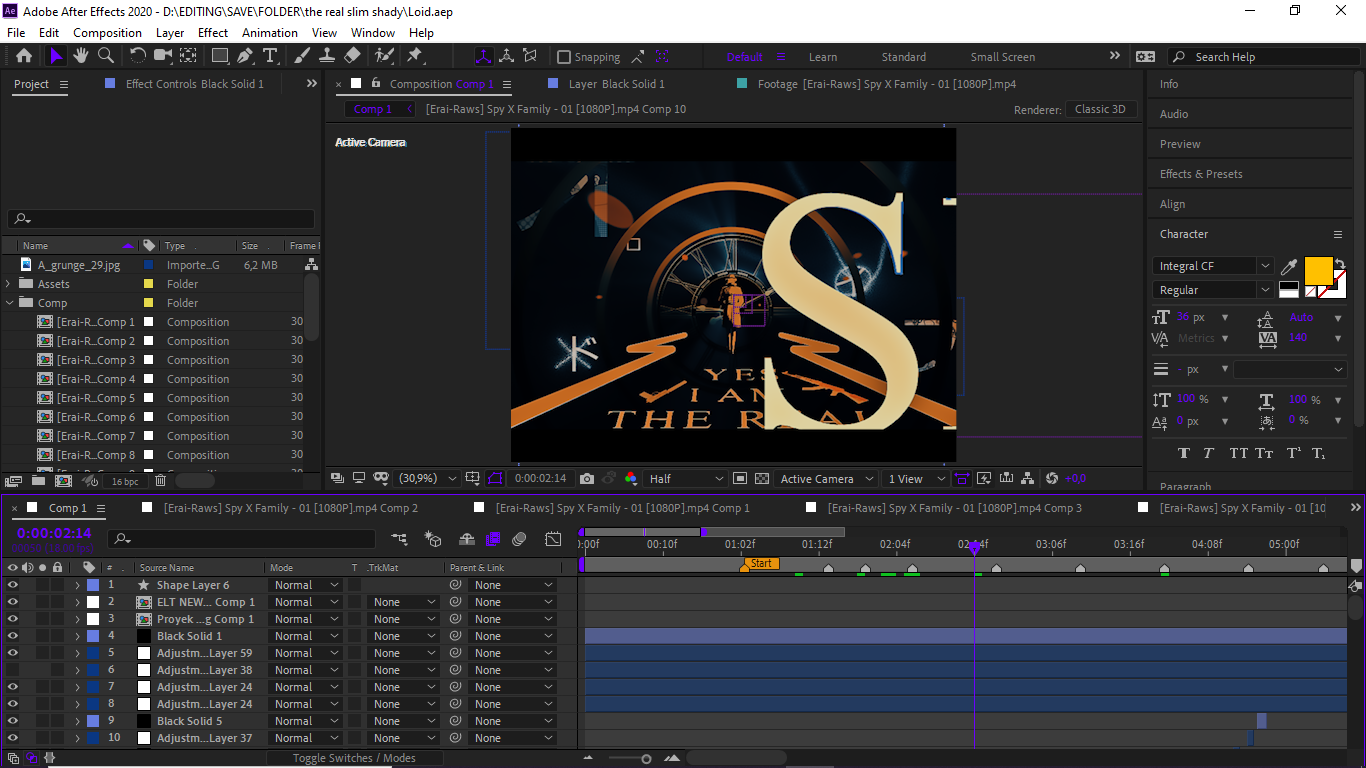The height and width of the screenshot is (768, 1366).
Task: Toggle the Frame Blending switch in timeline
Action: click(492, 539)
